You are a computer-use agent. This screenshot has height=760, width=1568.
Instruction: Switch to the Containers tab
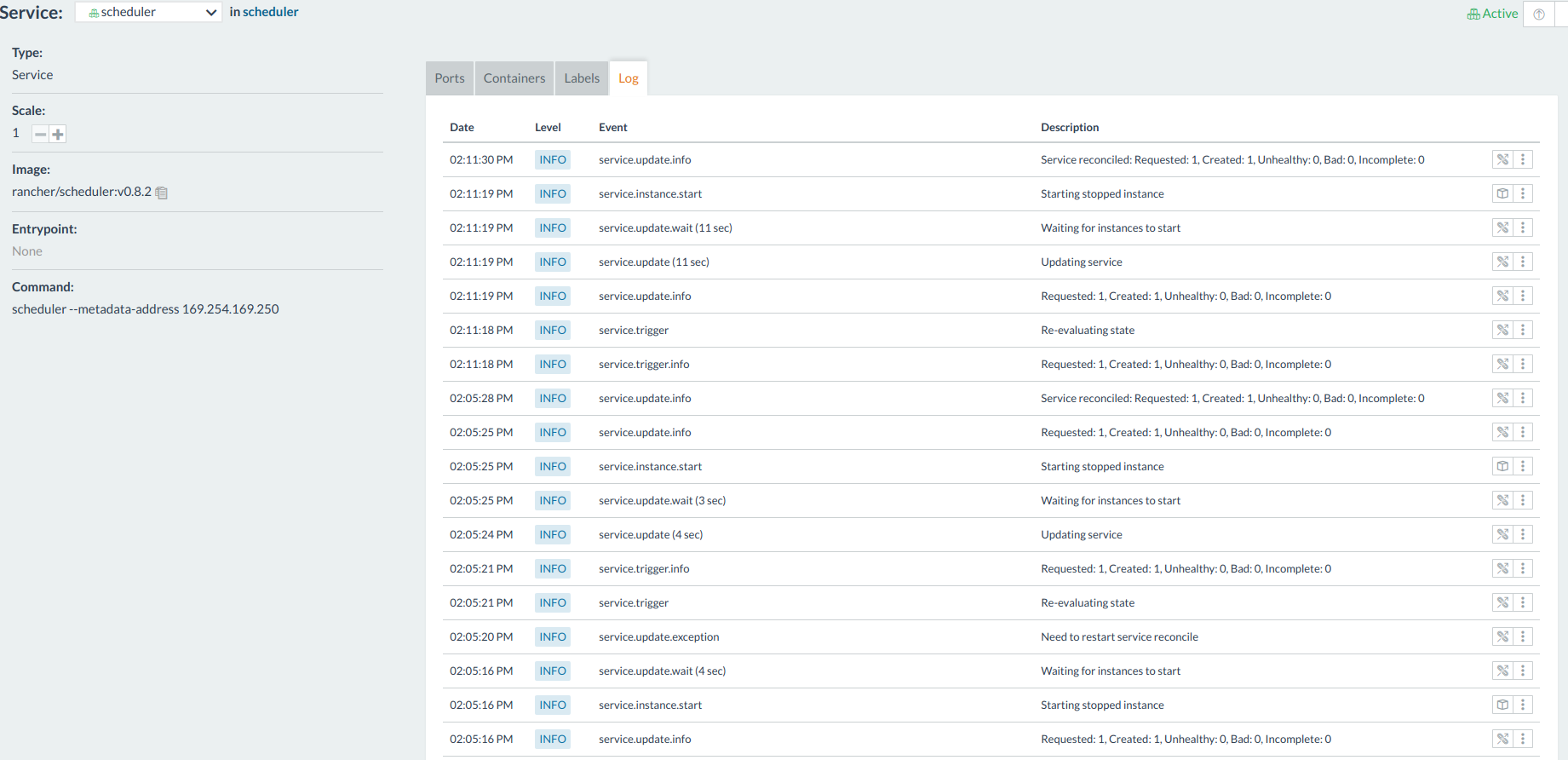(514, 78)
